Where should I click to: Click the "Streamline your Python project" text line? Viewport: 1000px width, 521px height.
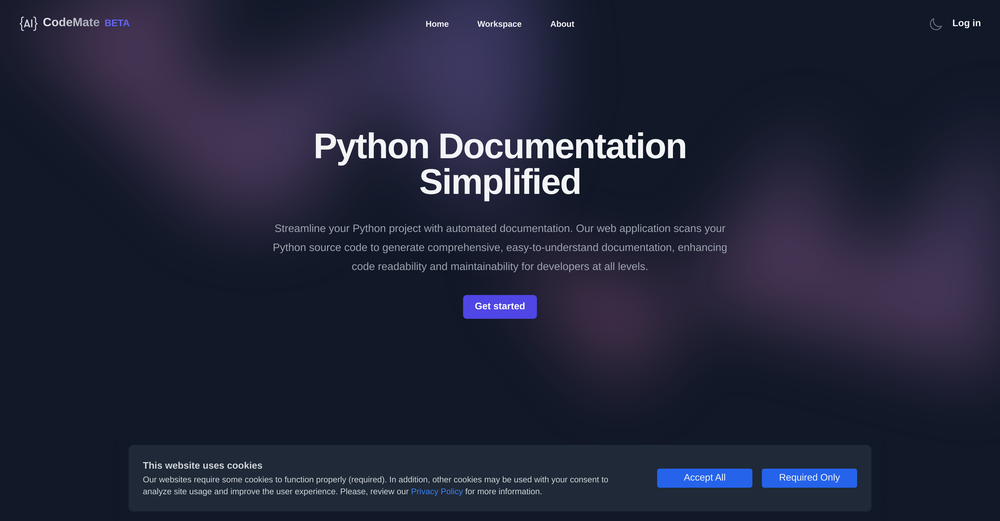500,229
